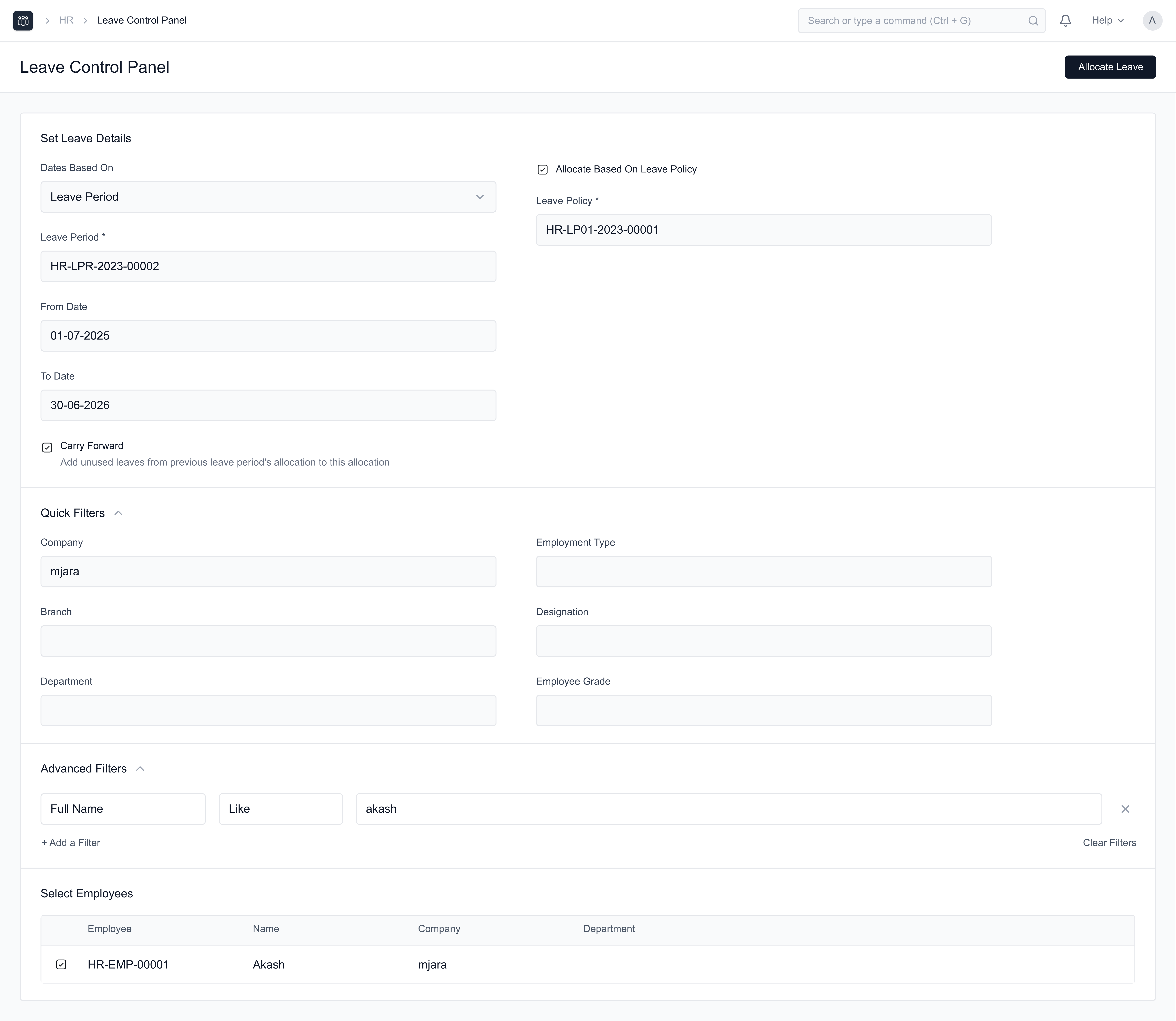
Task: Collapse Quick Filters using chevron icon
Action: (119, 513)
